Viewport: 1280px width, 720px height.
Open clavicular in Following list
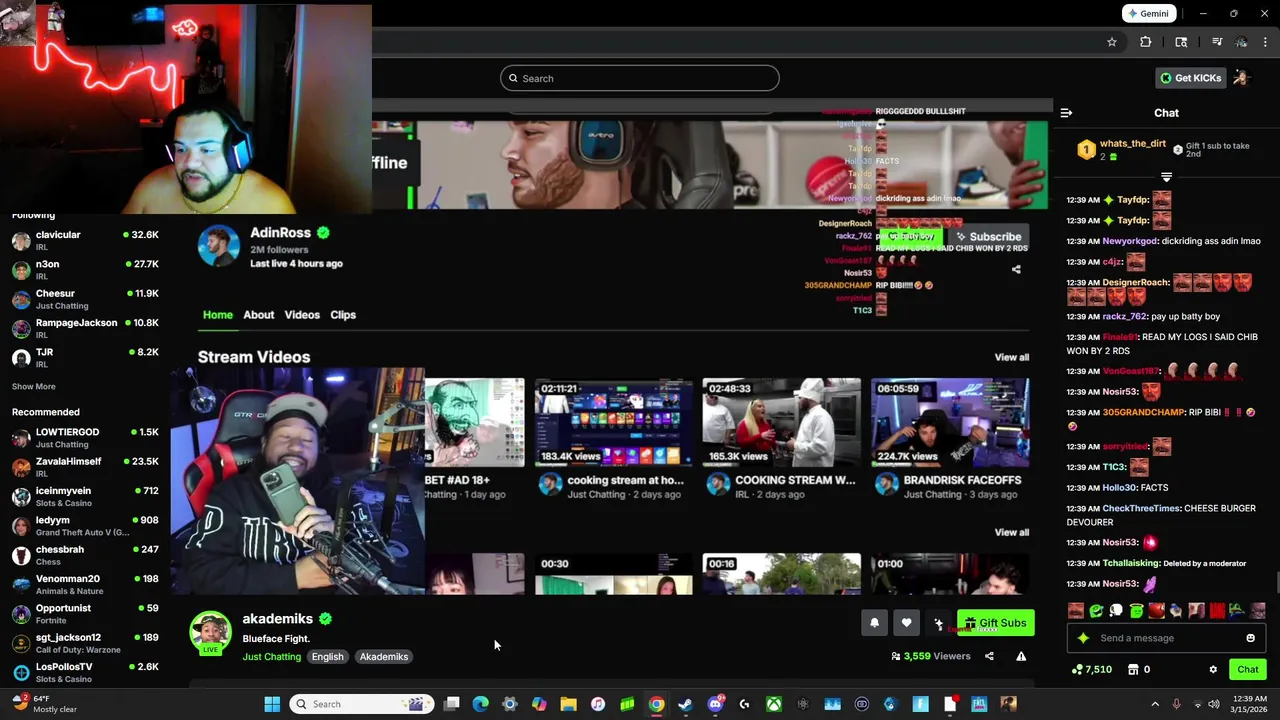pyautogui.click(x=85, y=240)
